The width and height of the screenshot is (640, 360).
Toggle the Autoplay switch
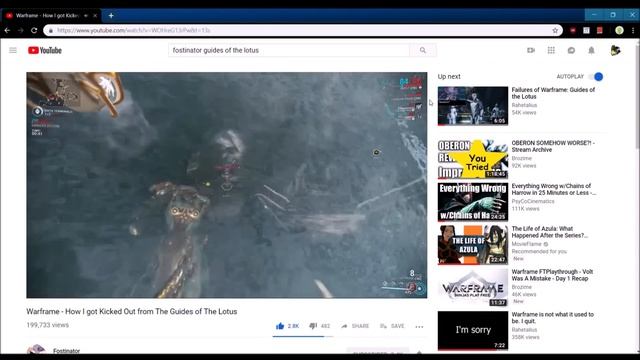click(596, 76)
